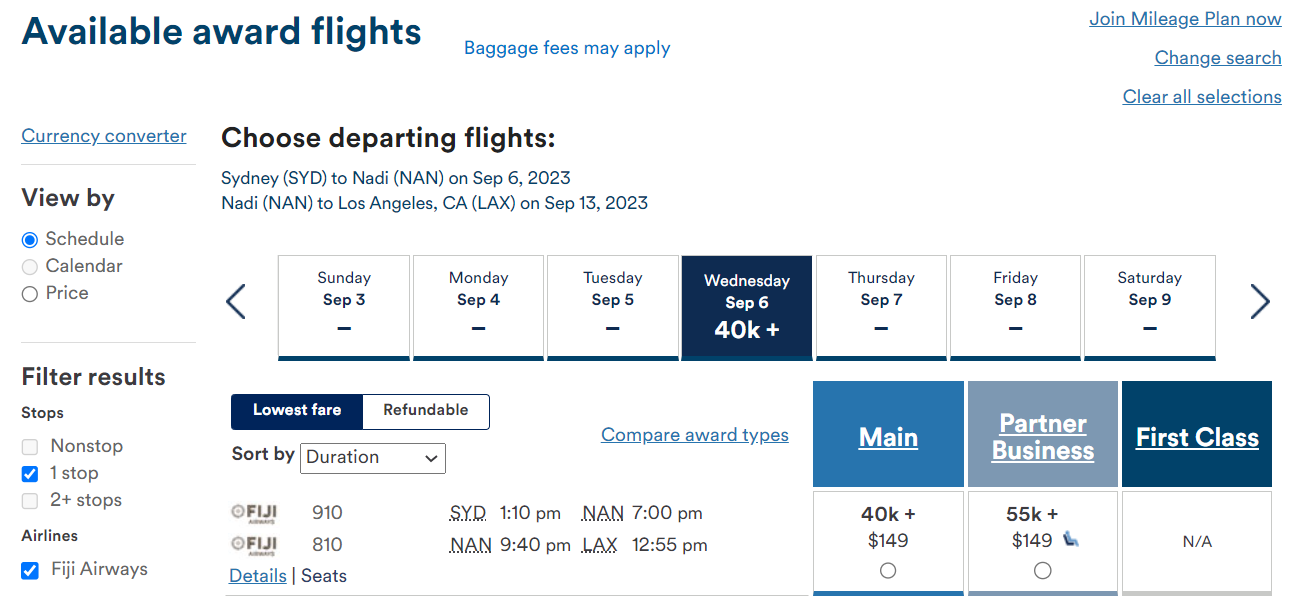Open the Currency converter
This screenshot has width=1297, height=598.
(103, 135)
